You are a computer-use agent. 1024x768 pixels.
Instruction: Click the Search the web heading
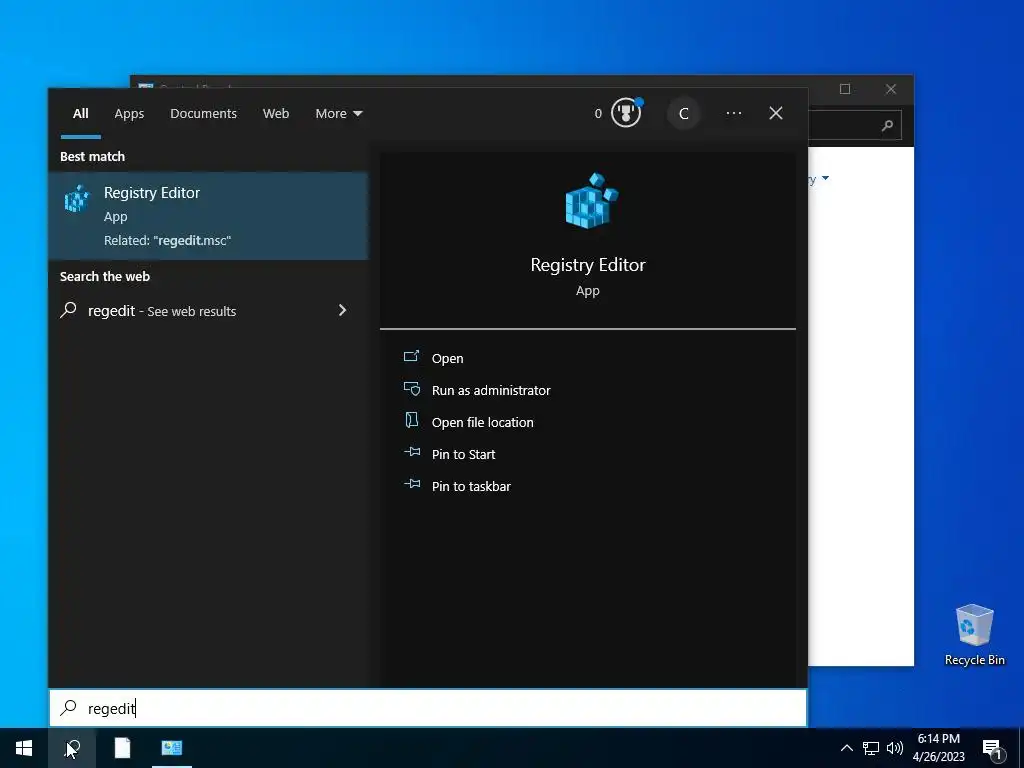(x=104, y=276)
